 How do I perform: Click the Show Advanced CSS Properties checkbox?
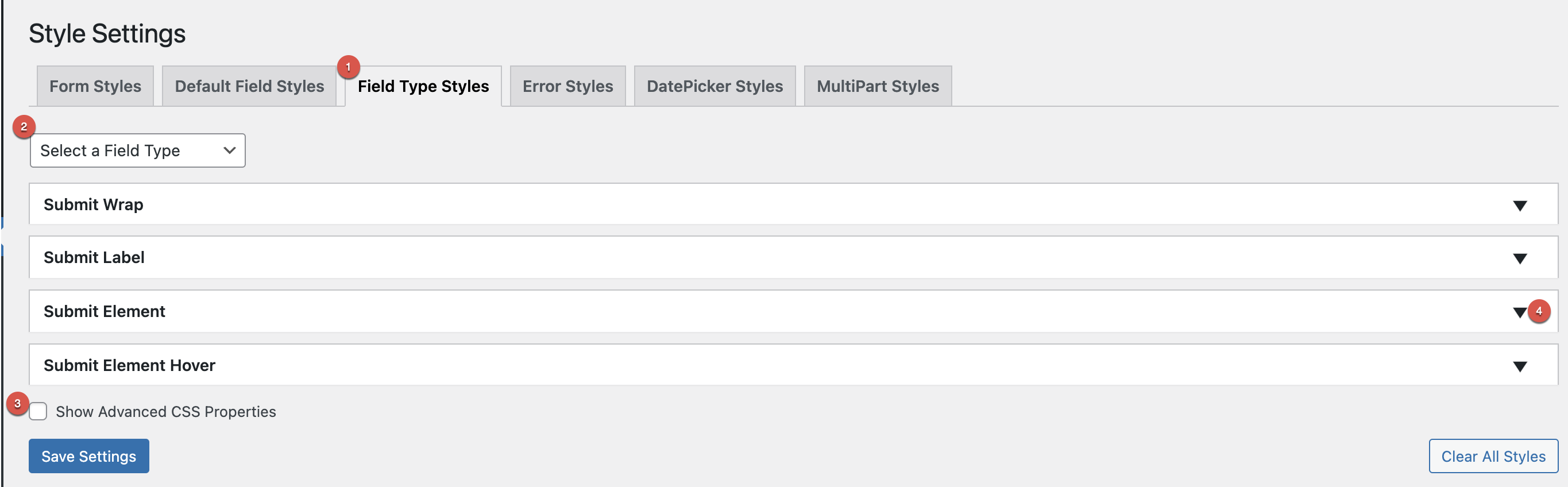(38, 412)
